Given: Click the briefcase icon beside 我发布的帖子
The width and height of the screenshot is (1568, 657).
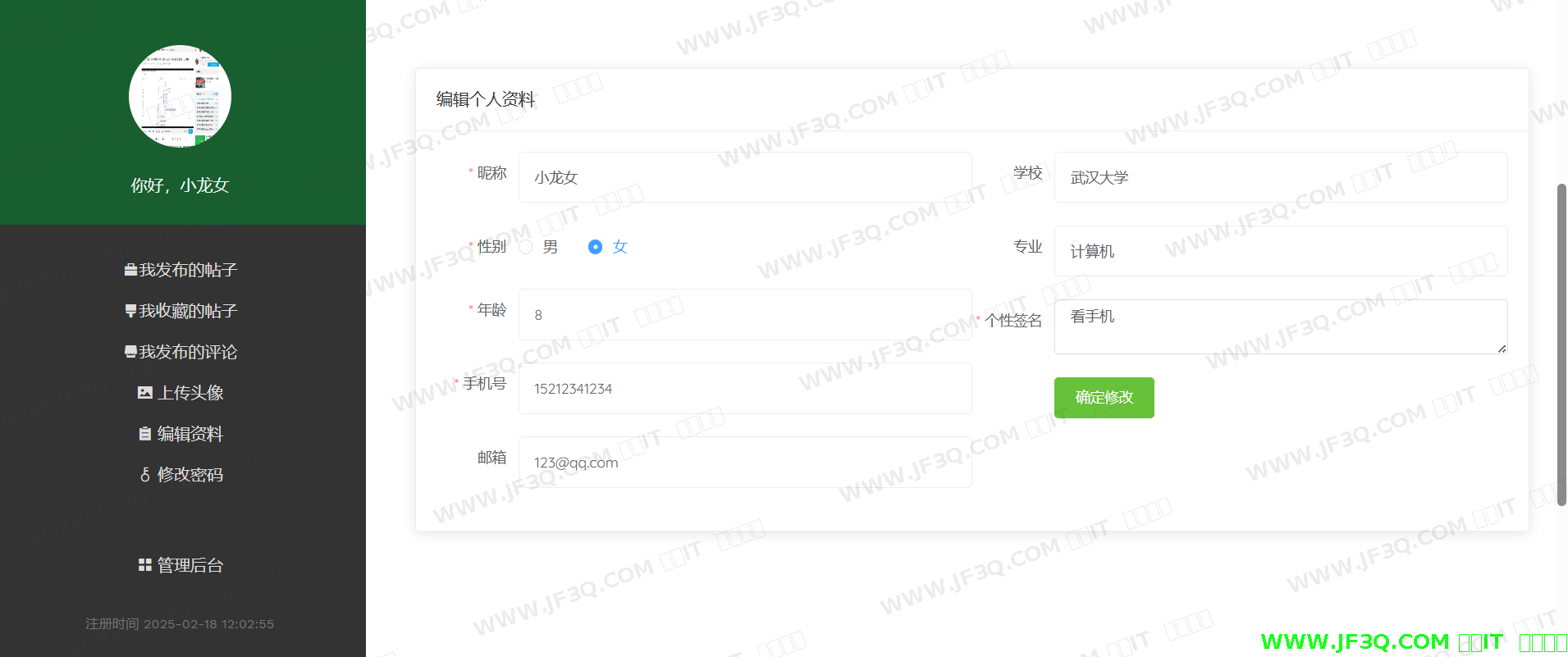Looking at the screenshot, I should click(x=130, y=270).
